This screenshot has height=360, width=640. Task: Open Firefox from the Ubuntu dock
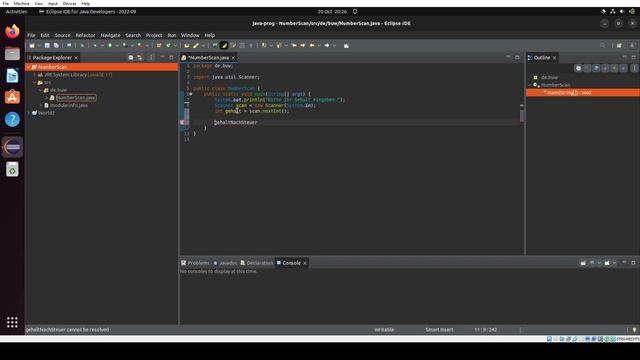click(12, 31)
